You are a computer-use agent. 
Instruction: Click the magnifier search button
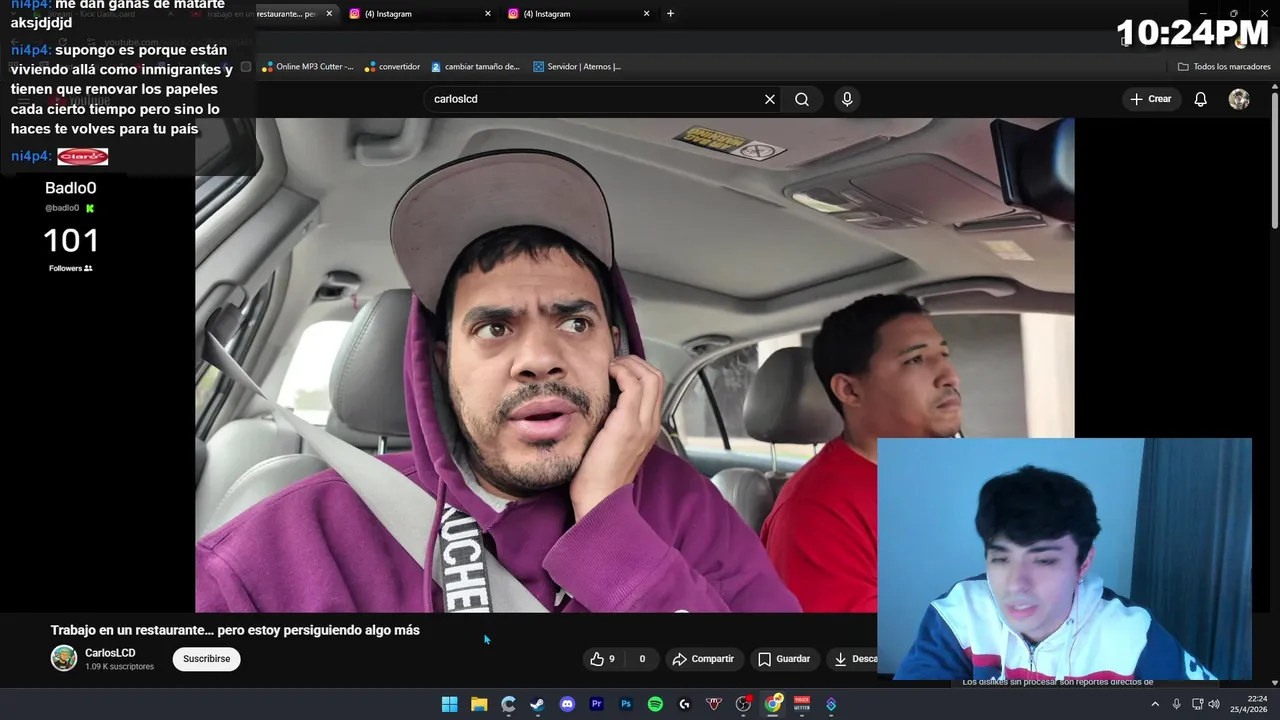point(802,99)
